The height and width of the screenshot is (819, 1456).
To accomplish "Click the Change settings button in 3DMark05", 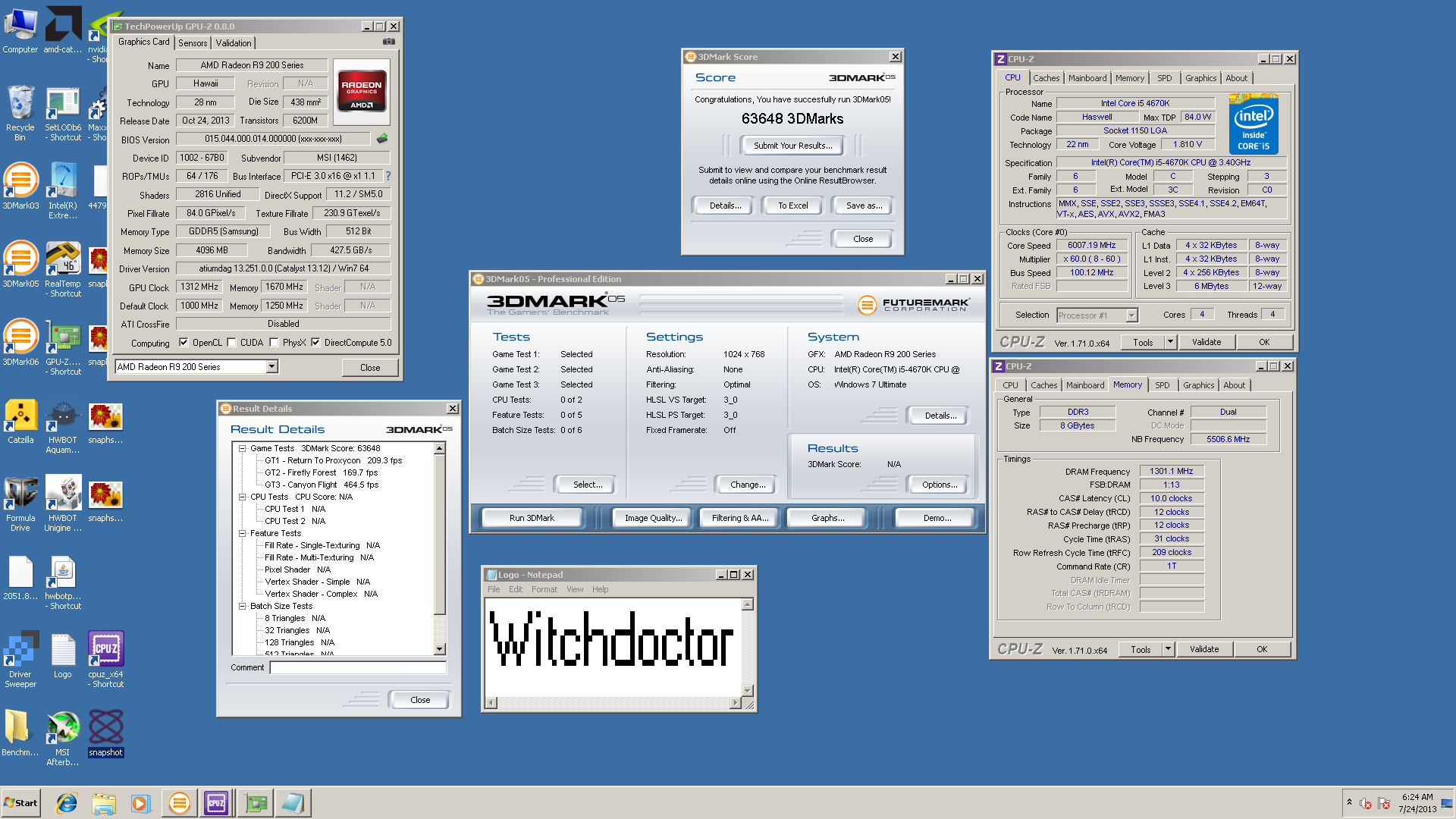I will coord(748,485).
